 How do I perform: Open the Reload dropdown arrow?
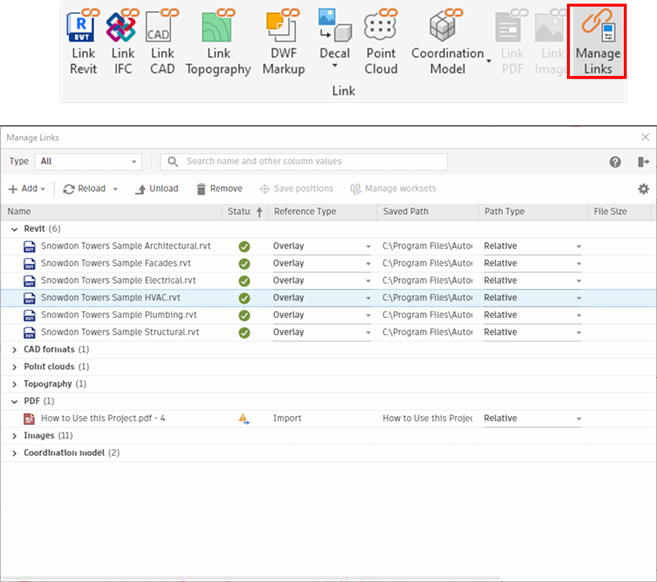(115, 189)
